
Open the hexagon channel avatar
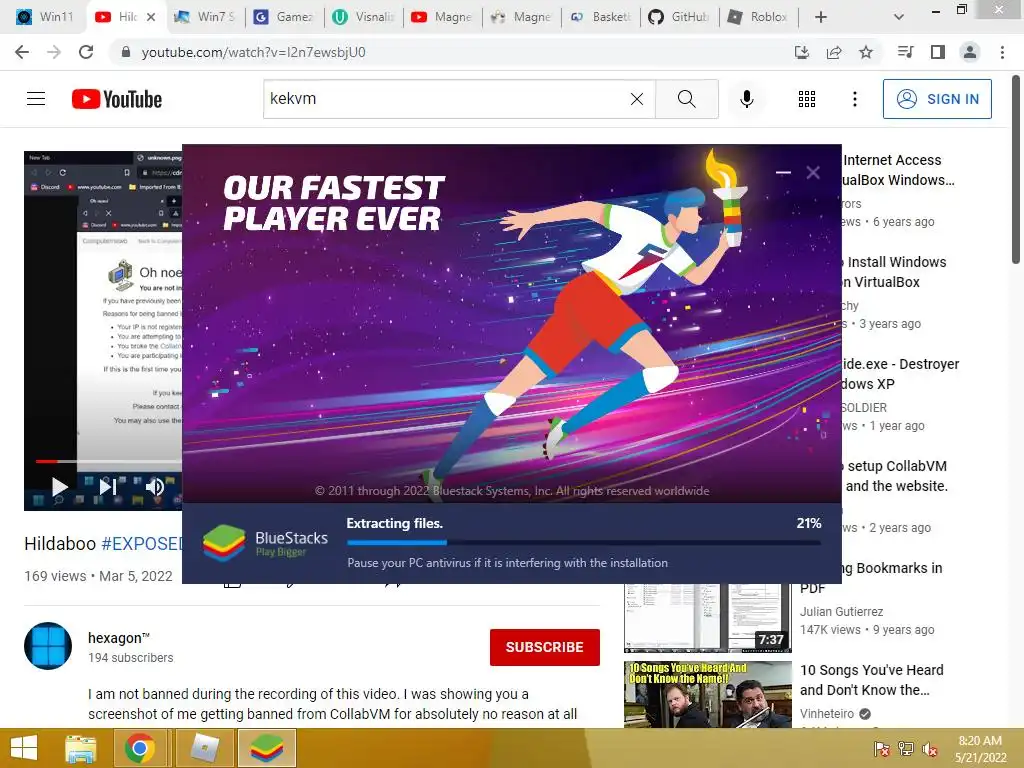[48, 646]
